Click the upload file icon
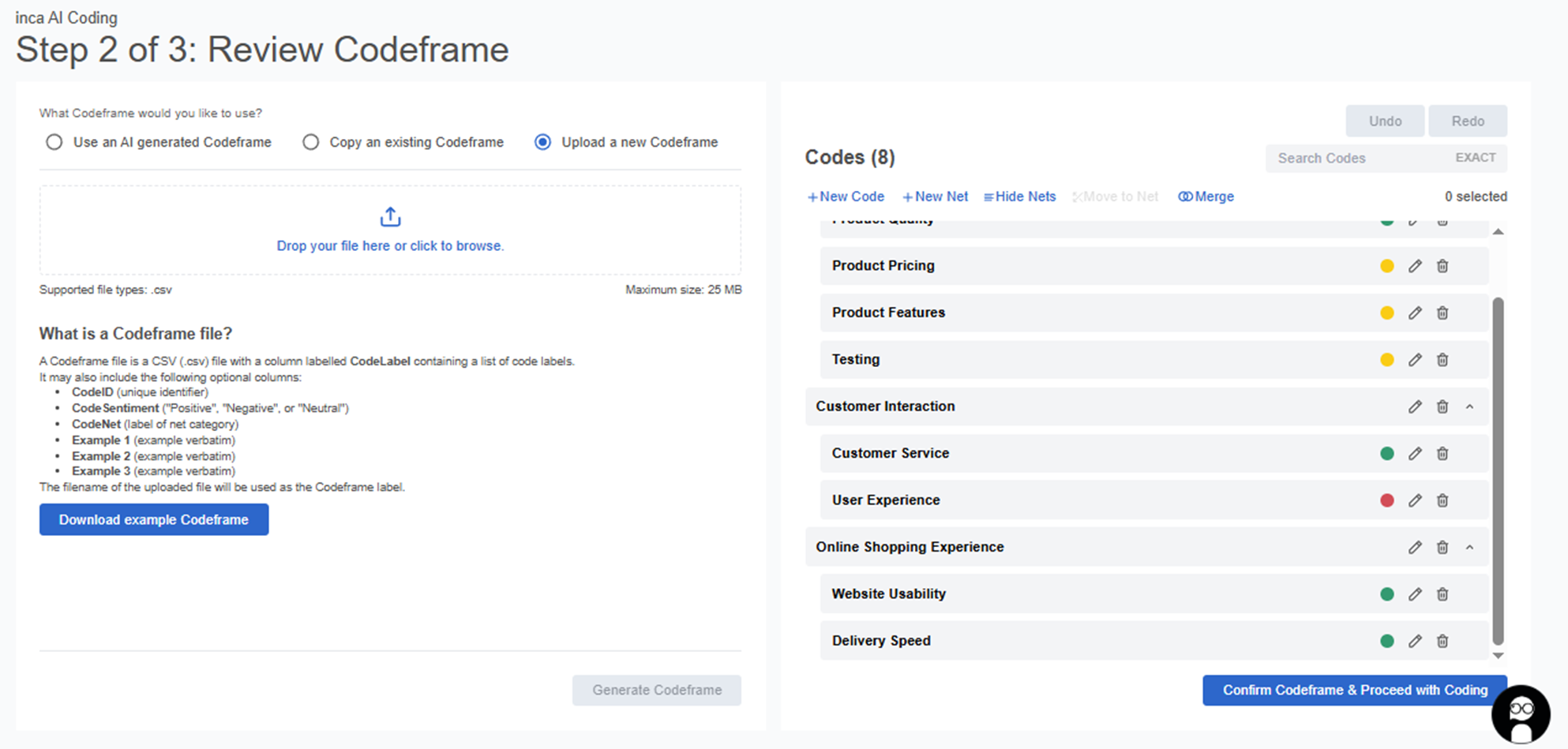Screen dimensions: 1568x749 pos(390,217)
